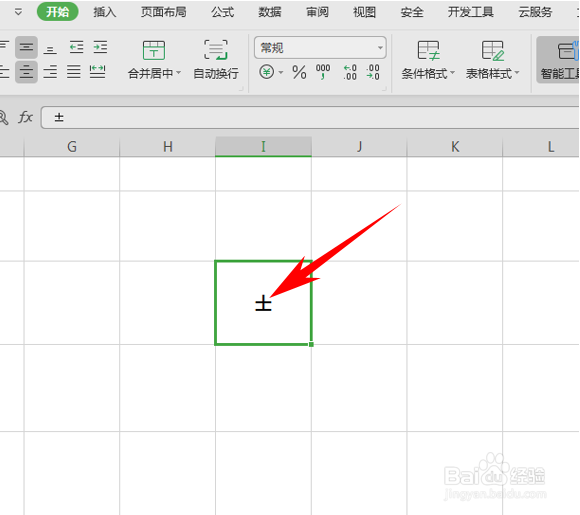Open the 数据 tab
The image size is (580, 515).
(270, 12)
